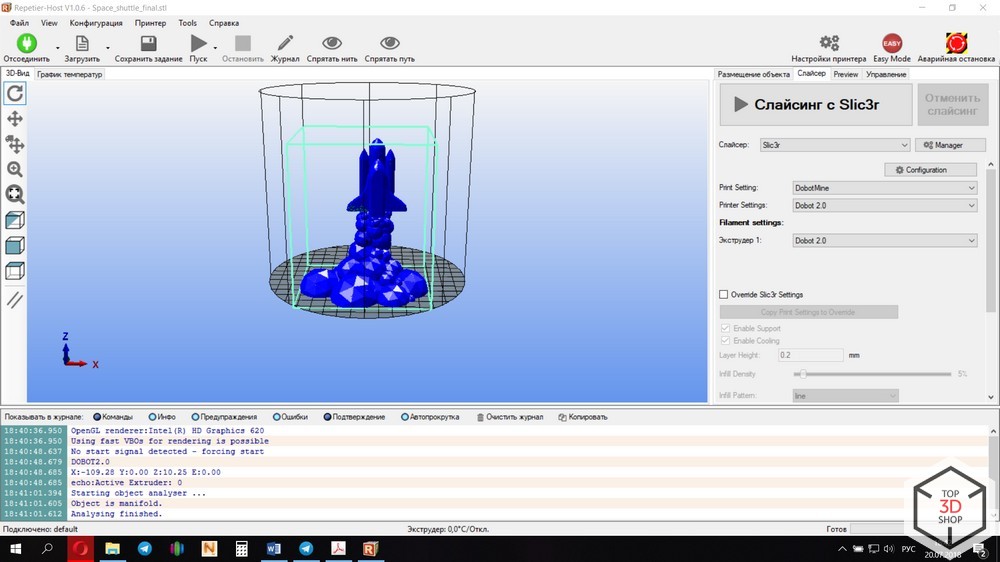1000x562 pixels.
Task: Open Word from the taskbar
Action: 274,549
